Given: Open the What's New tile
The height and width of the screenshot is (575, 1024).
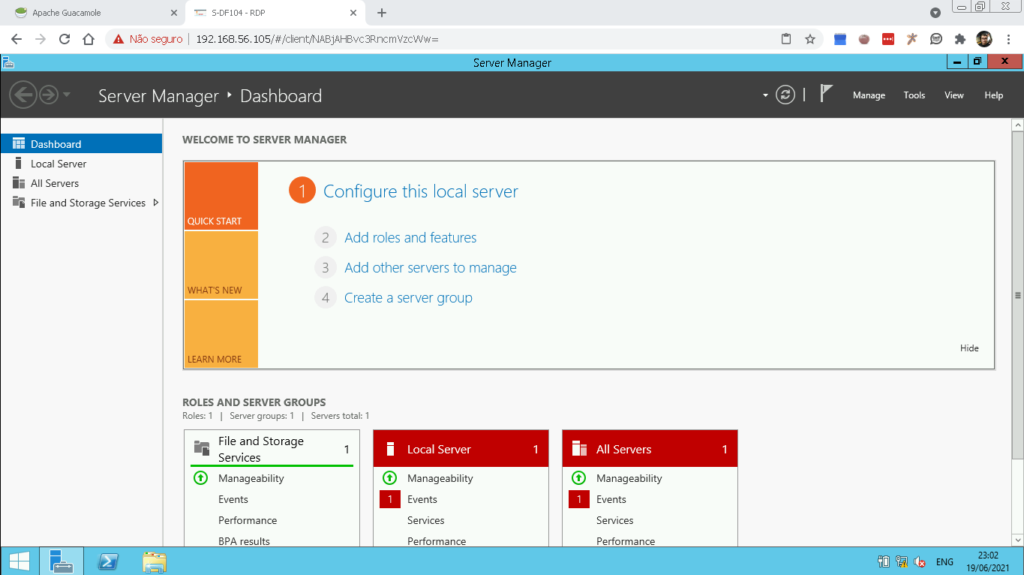Looking at the screenshot, I should 221,265.
